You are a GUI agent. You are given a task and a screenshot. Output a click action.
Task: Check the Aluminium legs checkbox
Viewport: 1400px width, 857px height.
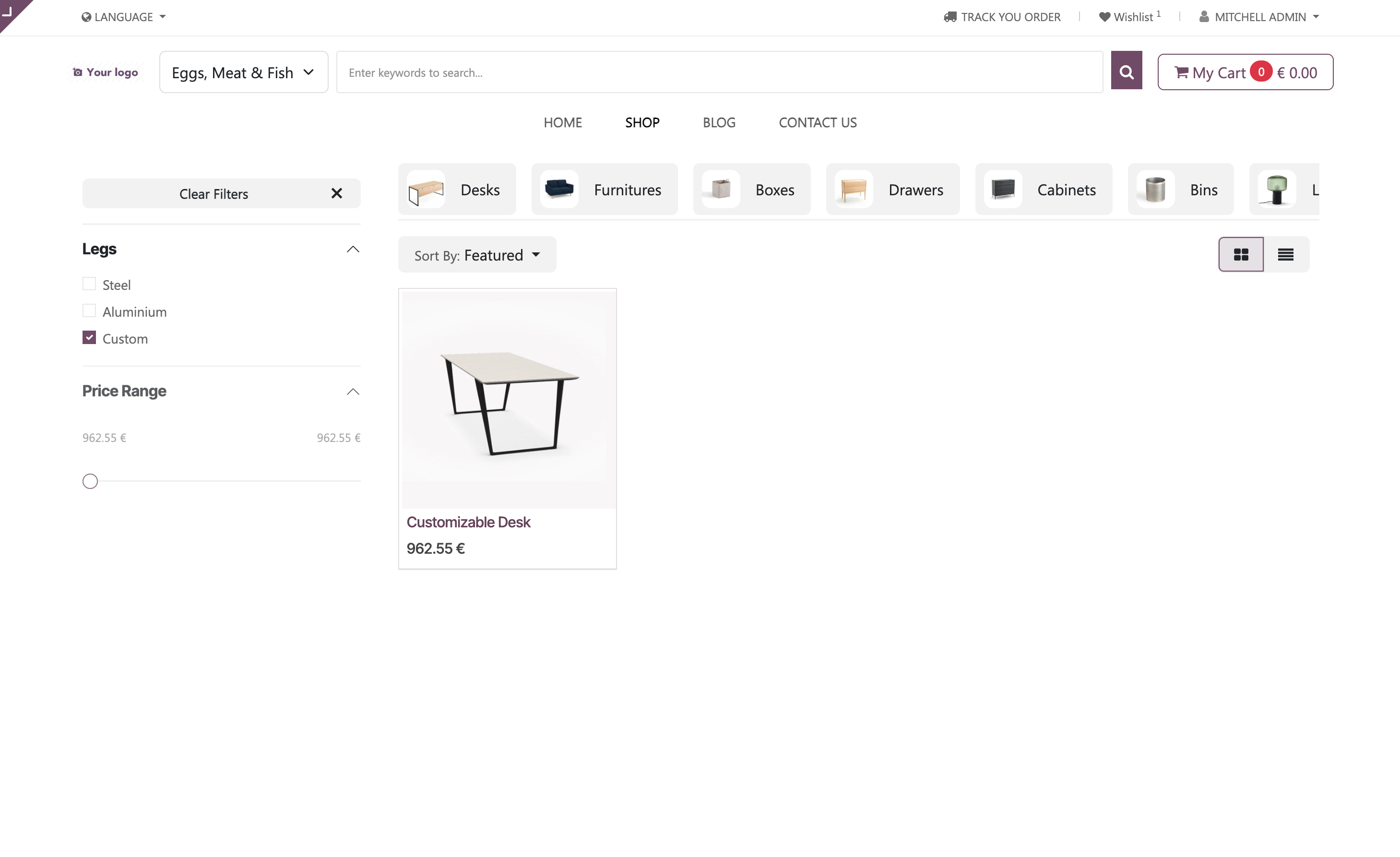89,310
